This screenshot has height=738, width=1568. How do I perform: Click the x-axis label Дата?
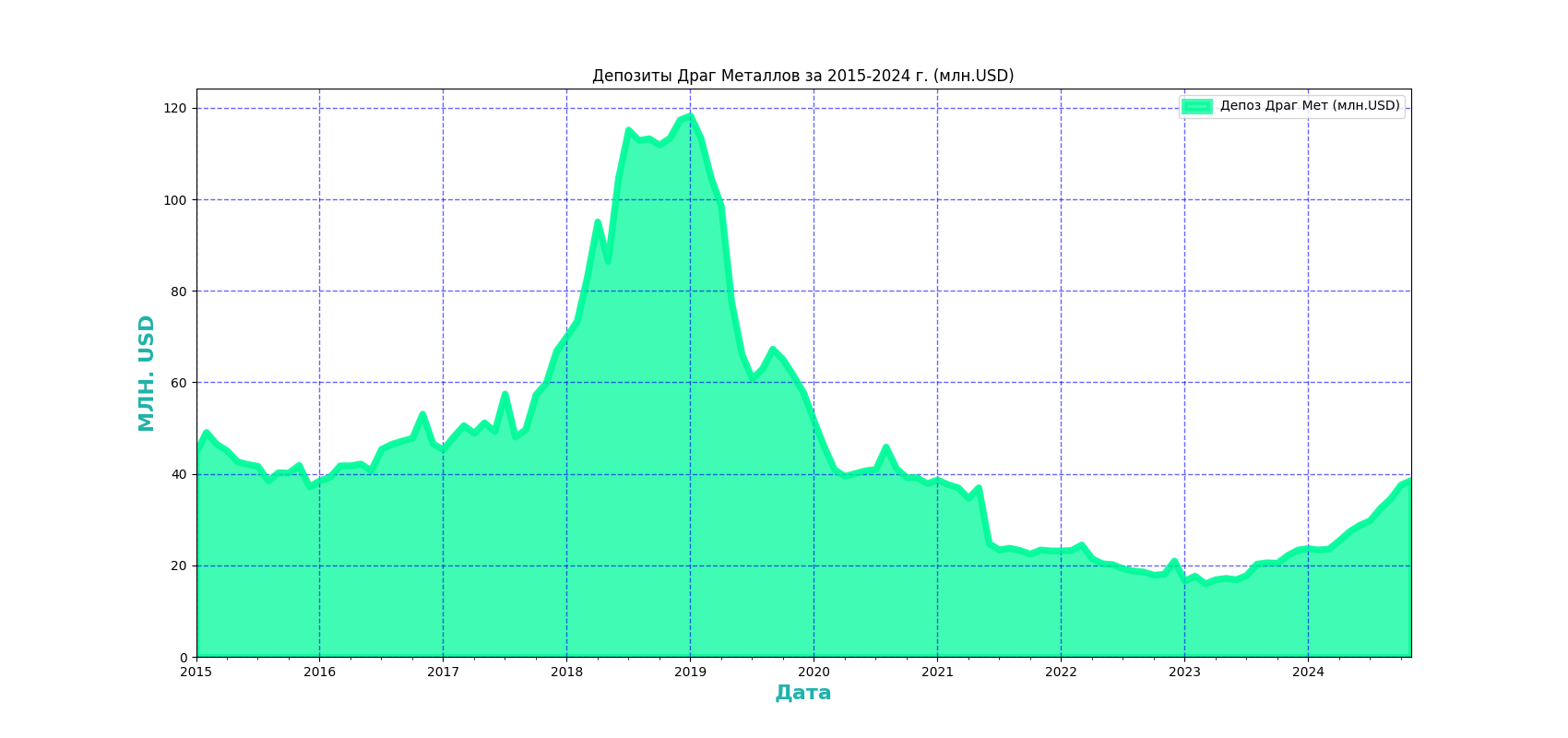pos(803,693)
